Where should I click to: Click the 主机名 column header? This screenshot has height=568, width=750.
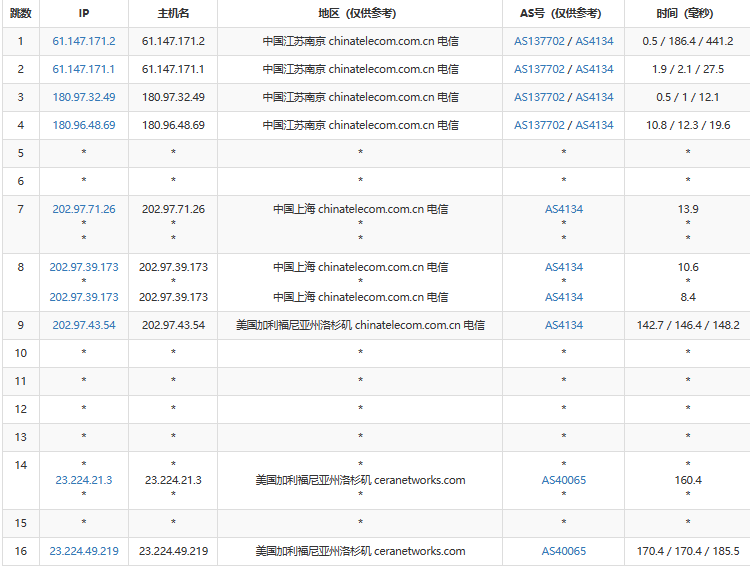coord(173,13)
